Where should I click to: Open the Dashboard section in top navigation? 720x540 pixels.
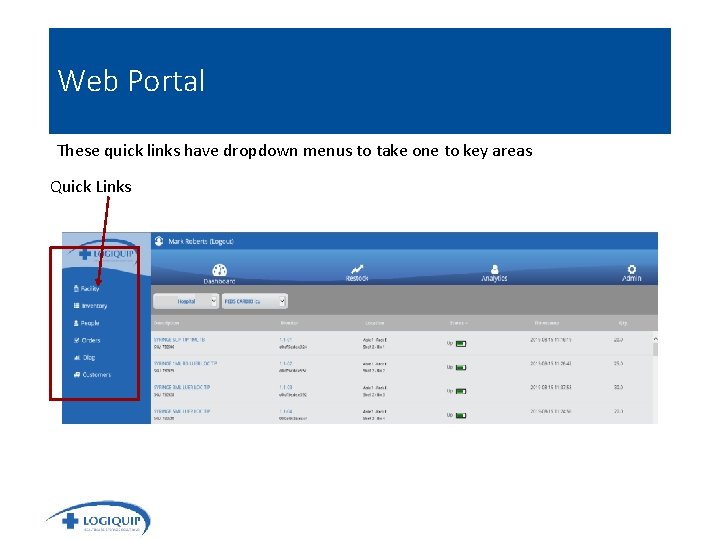[x=219, y=274]
